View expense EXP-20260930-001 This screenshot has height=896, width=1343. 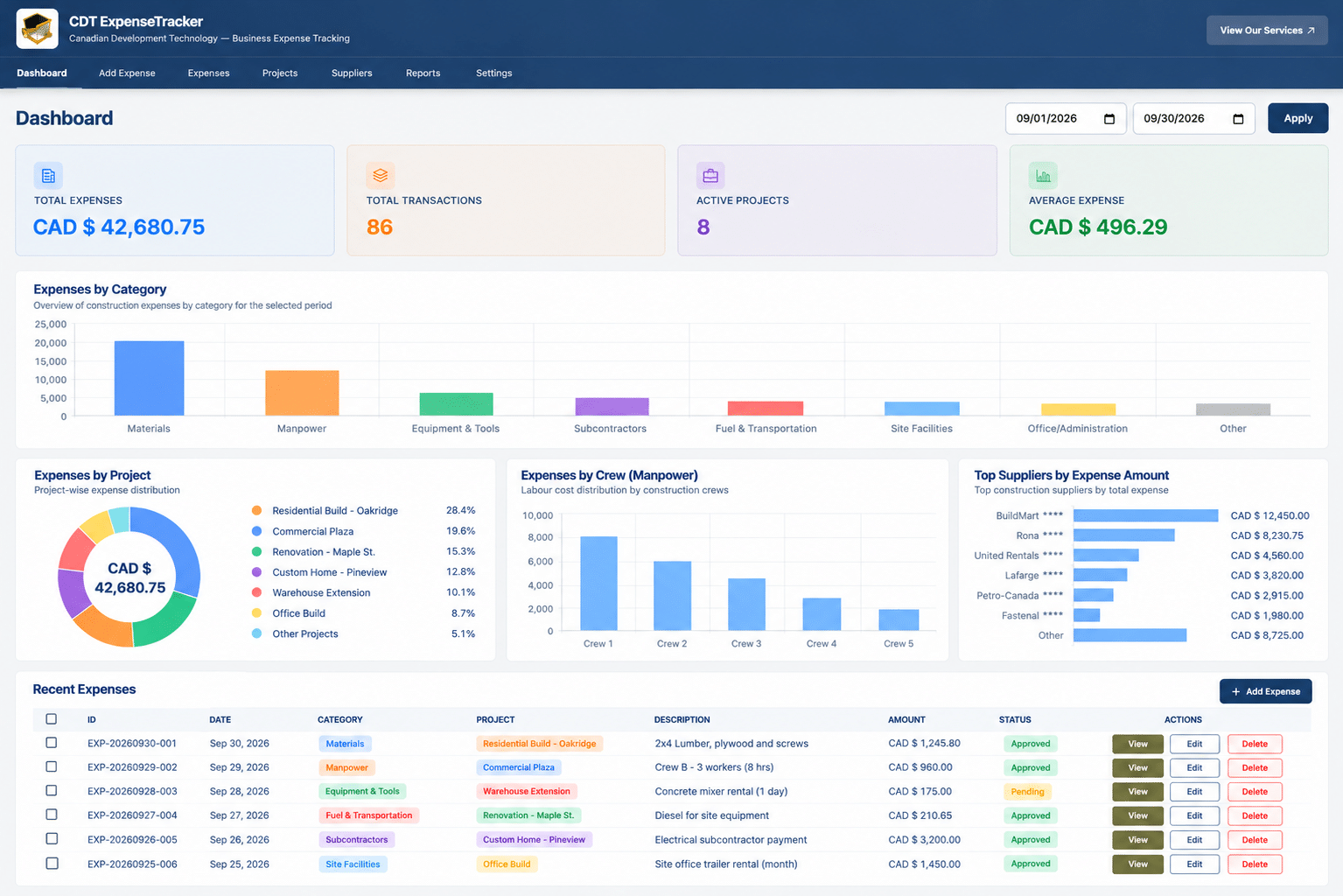(1137, 744)
